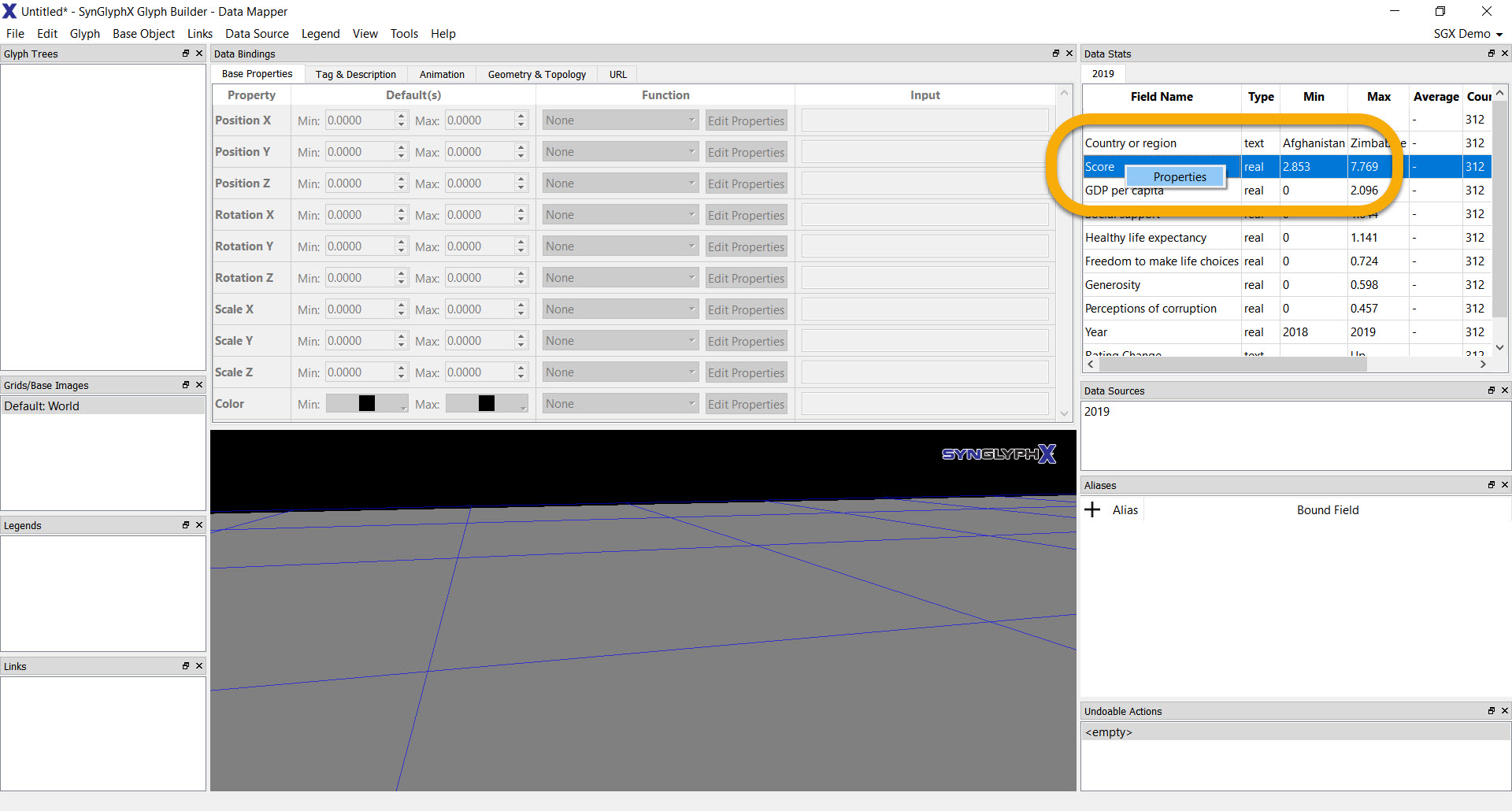Click Edit Properties for Position X
Screen dimensions: 1512x811
[746, 120]
